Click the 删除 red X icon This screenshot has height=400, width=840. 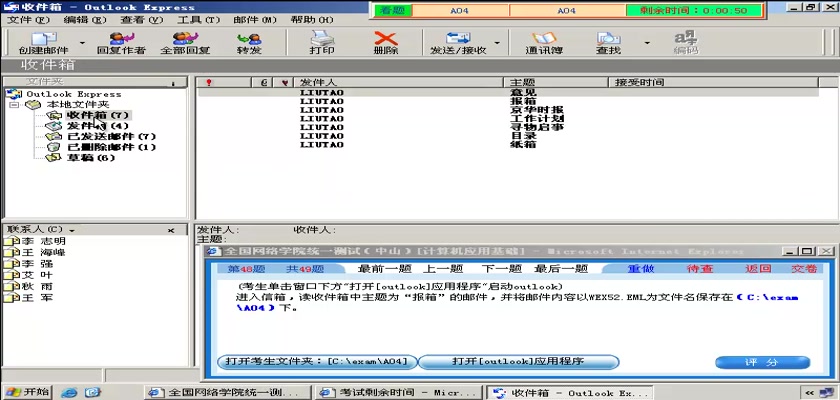(x=386, y=43)
